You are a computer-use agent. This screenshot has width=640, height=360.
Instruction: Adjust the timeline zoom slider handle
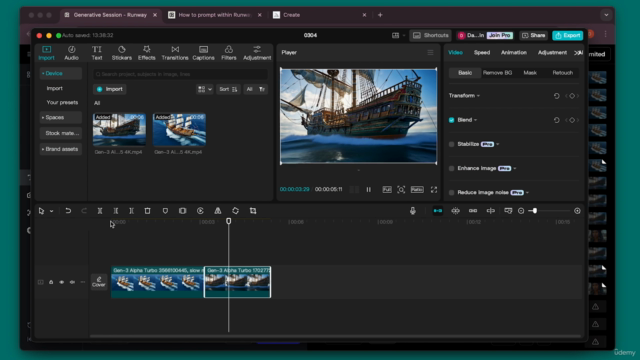[534, 211]
